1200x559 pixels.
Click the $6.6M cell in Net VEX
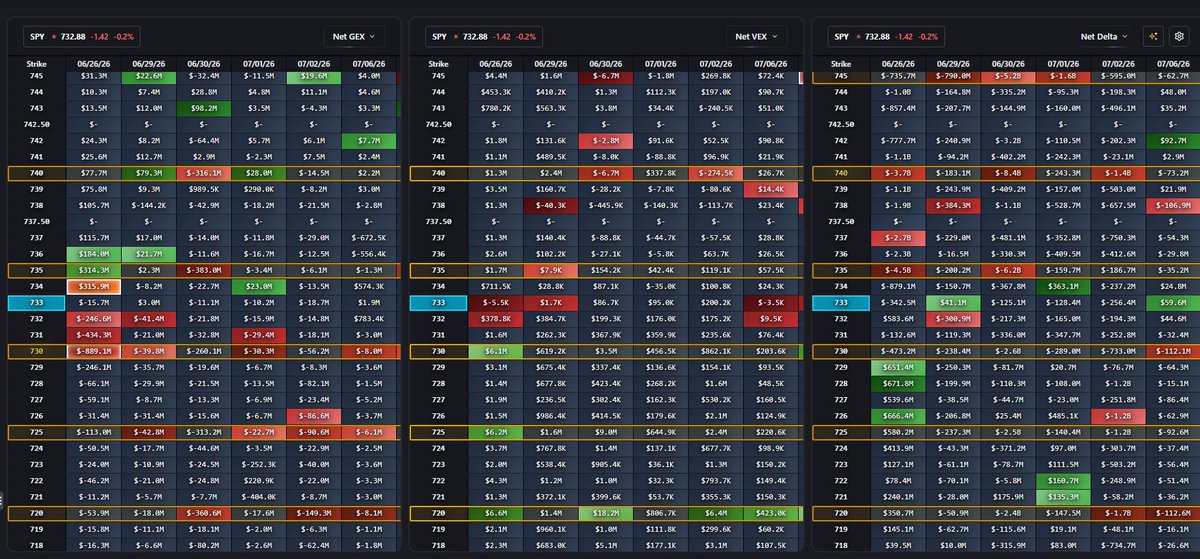pos(494,513)
